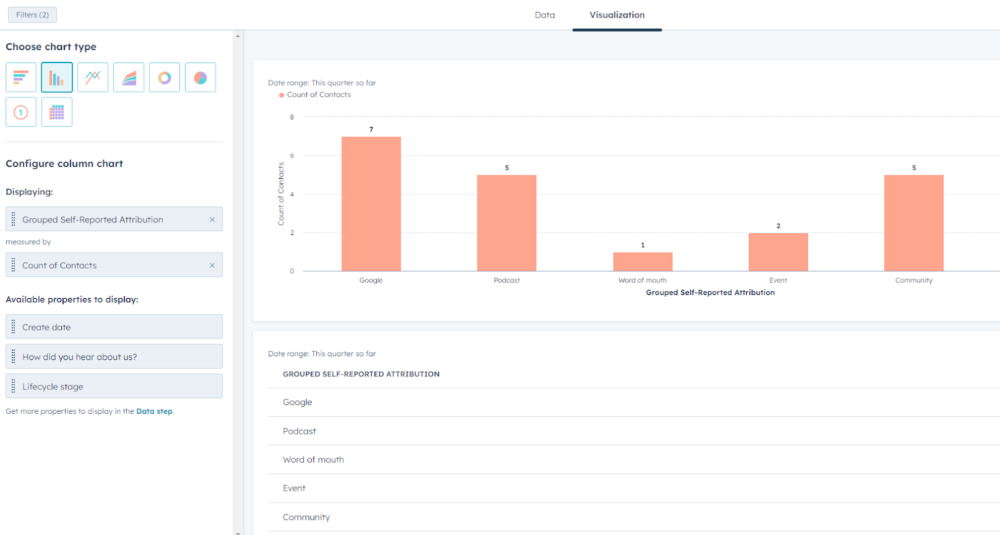Select the KPI summary number chart type
The height and width of the screenshot is (535, 1000).
21,112
